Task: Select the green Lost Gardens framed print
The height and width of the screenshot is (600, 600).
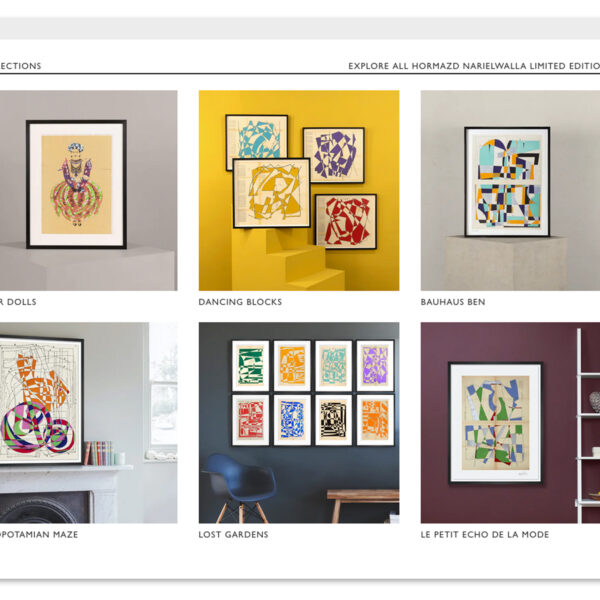Action: [250, 365]
